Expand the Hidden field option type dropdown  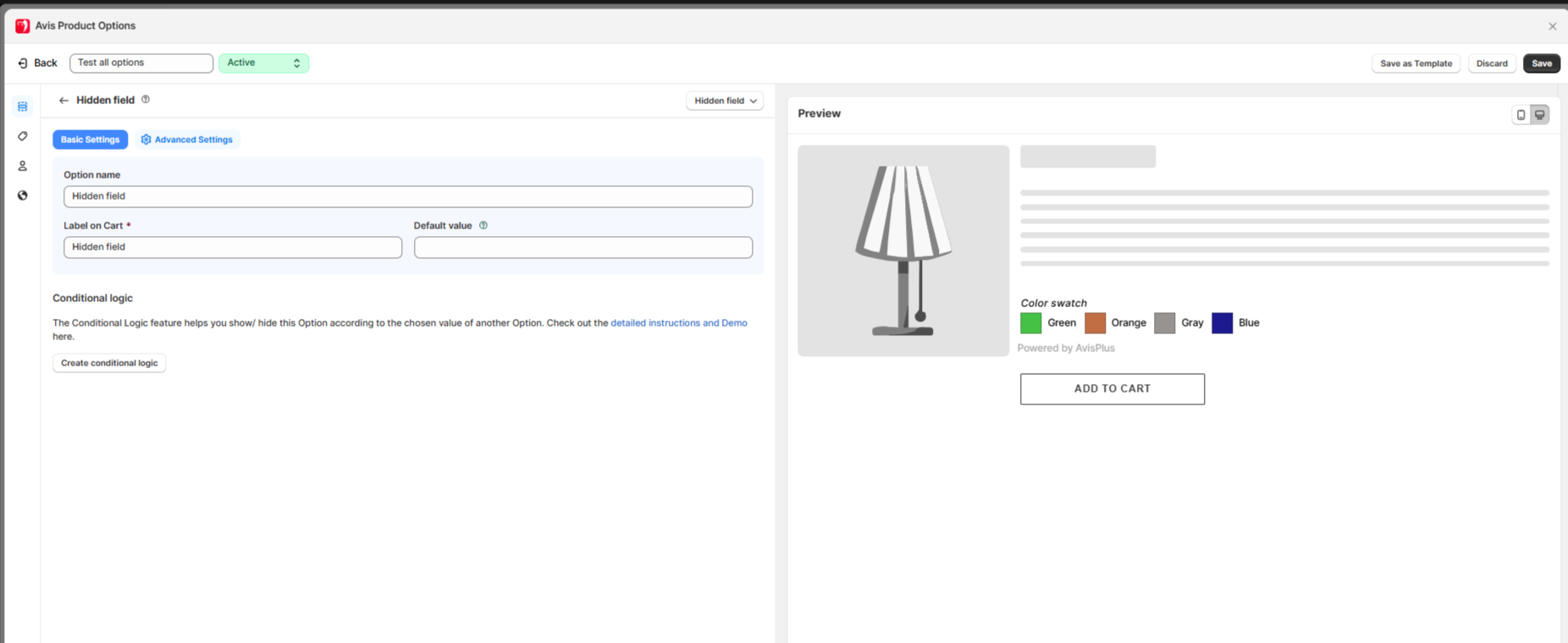[x=725, y=101]
